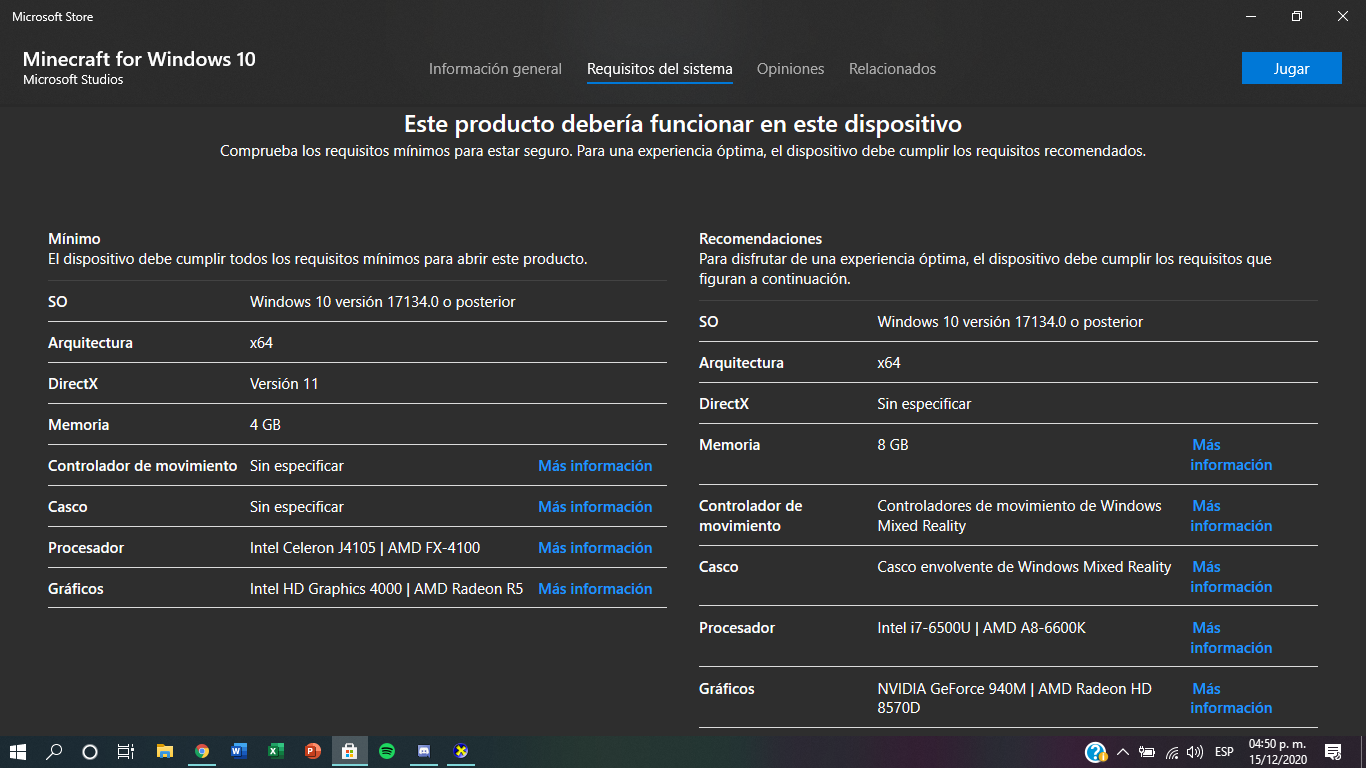Click Intel HD Graphics 4000 text

click(325, 589)
